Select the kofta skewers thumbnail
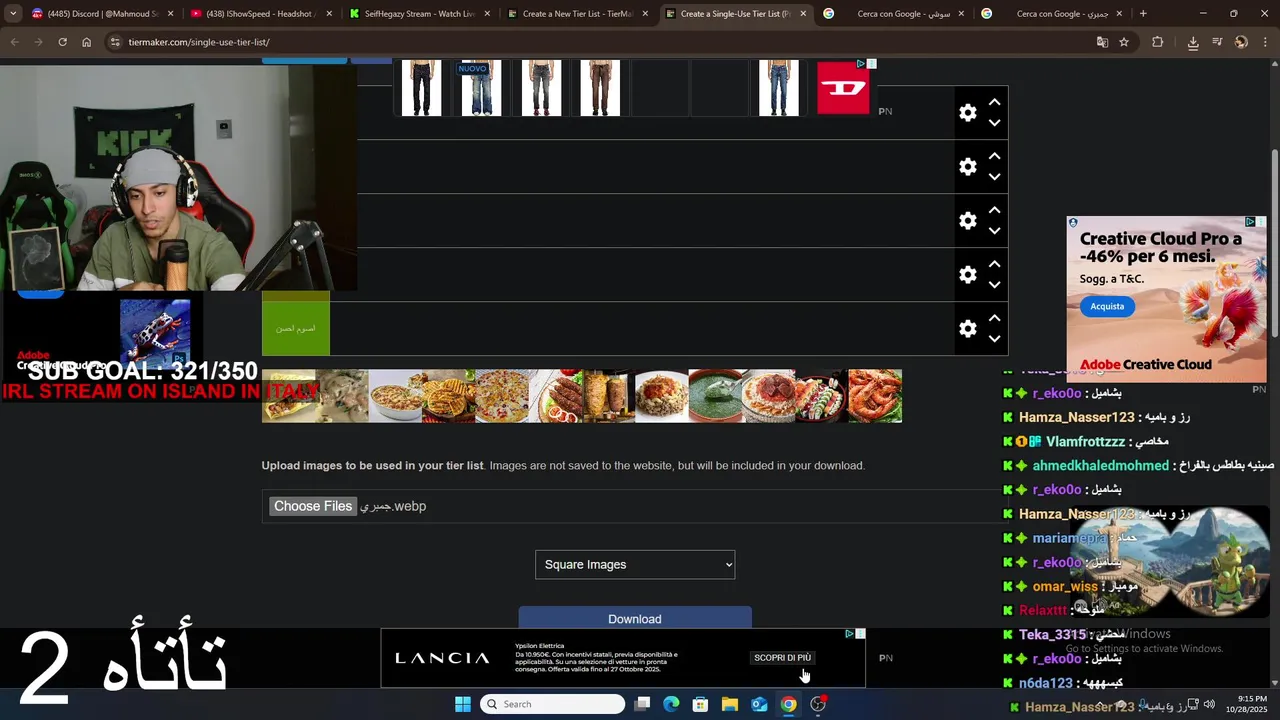Screen dimensions: 1280x720 point(555,396)
